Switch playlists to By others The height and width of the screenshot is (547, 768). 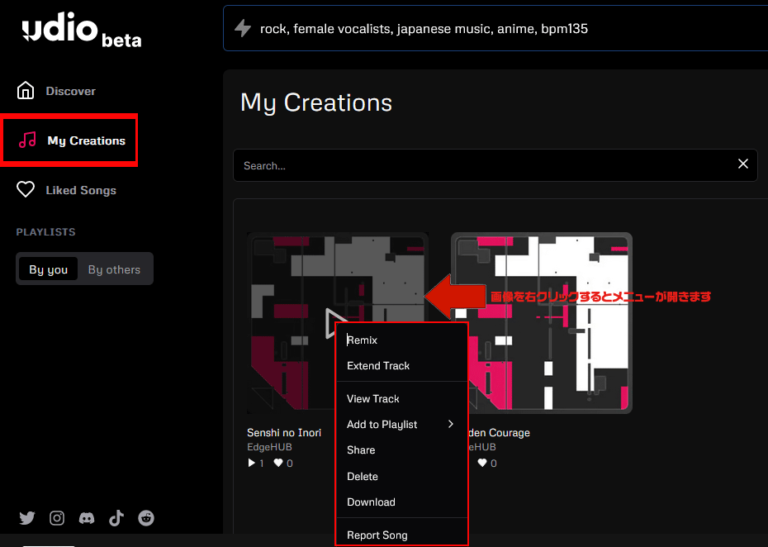pyautogui.click(x=114, y=270)
